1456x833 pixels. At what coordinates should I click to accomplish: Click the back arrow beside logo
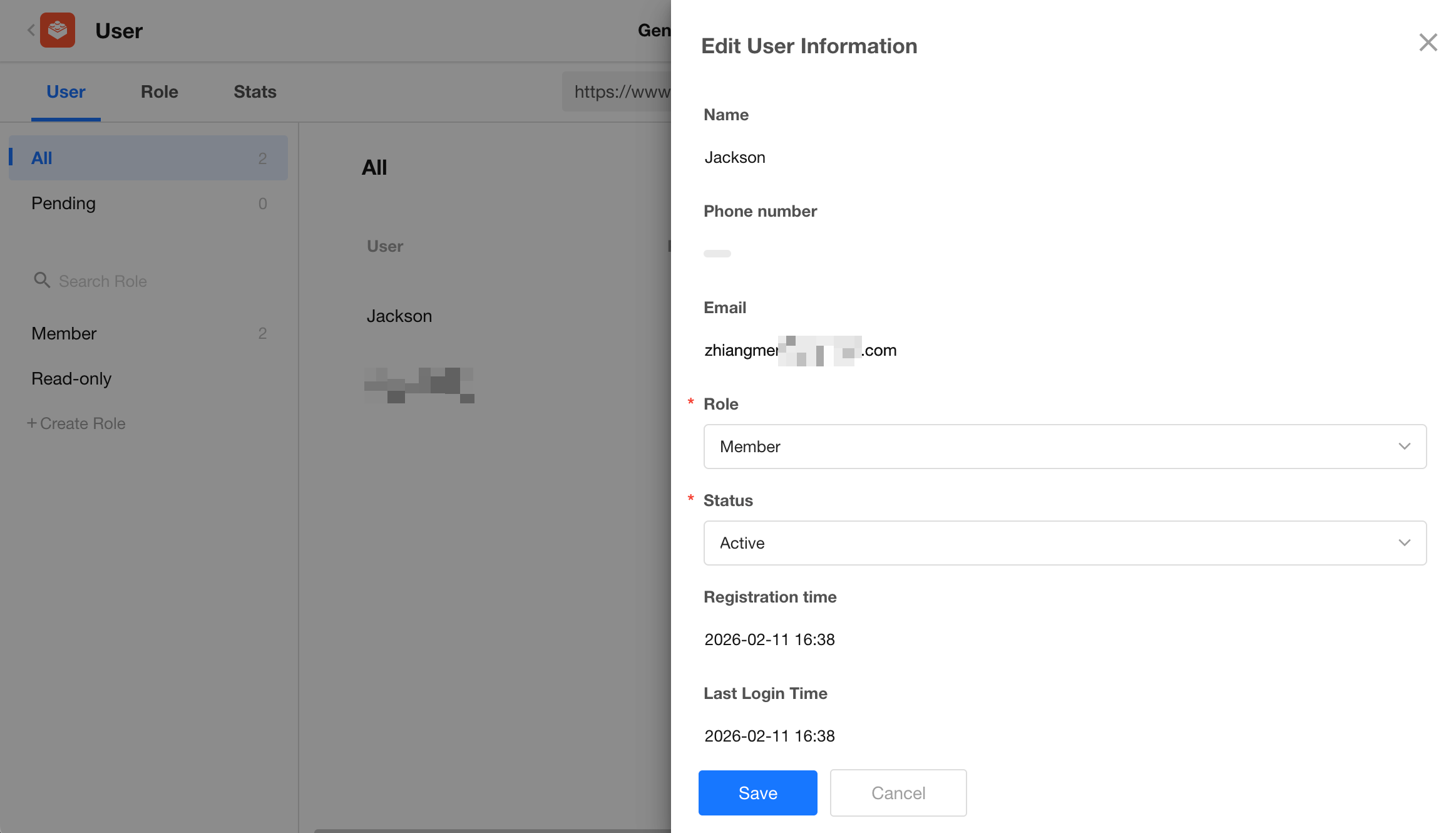pyautogui.click(x=31, y=30)
